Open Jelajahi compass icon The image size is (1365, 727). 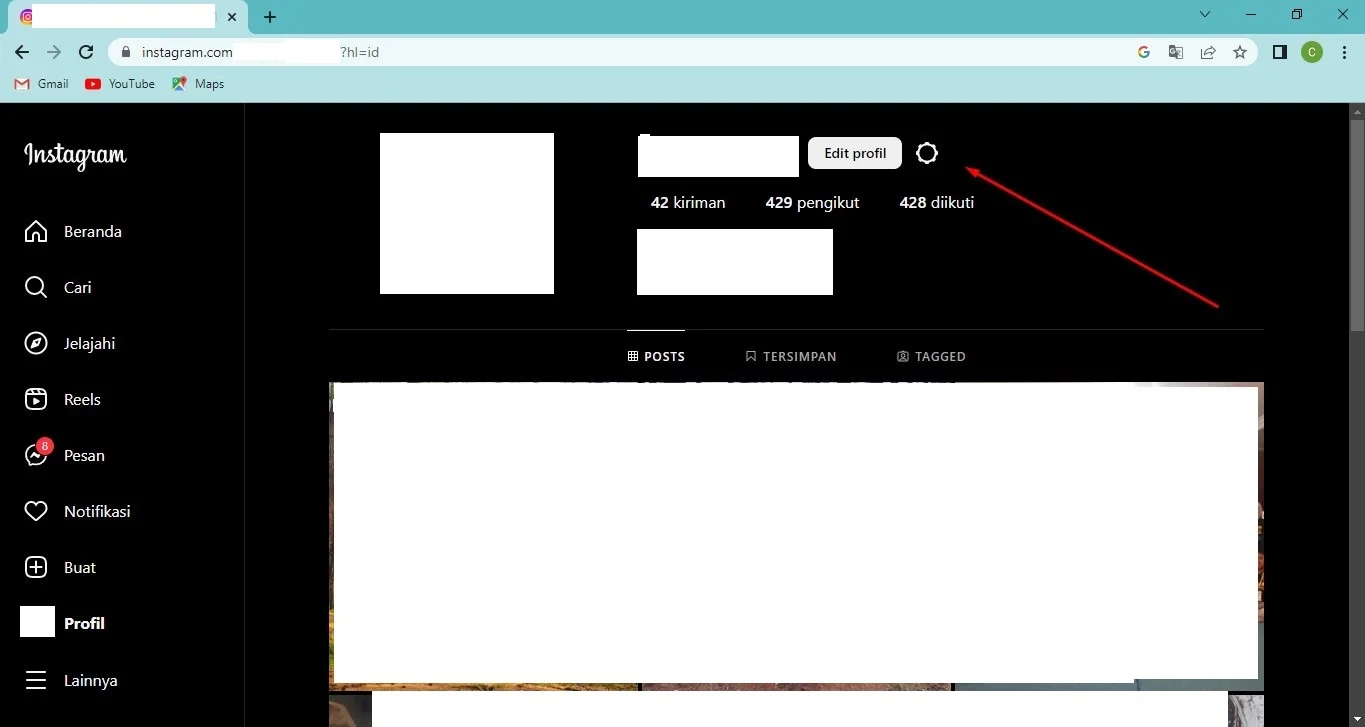[x=36, y=343]
